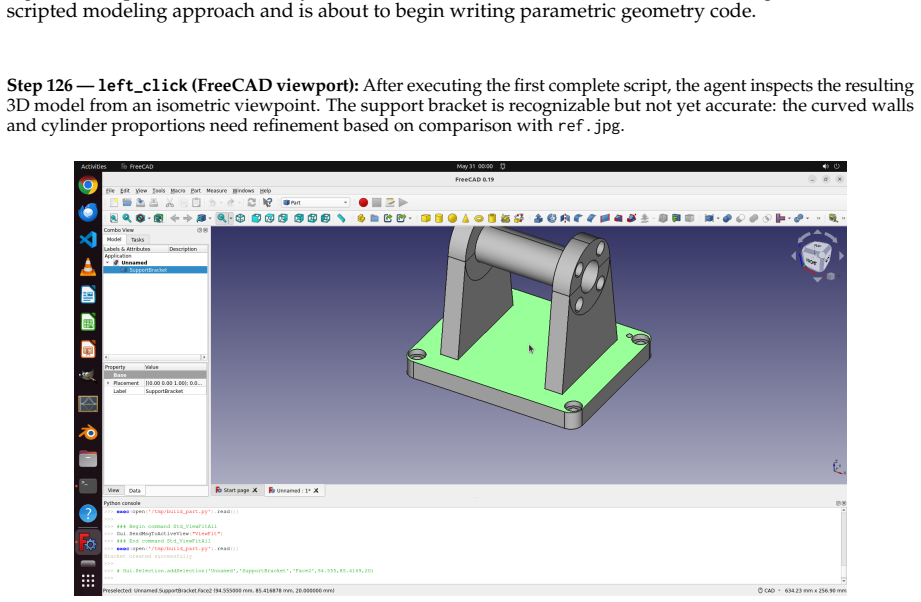Save the document with the save icon
Screen dimensions: 921x602
[140, 203]
